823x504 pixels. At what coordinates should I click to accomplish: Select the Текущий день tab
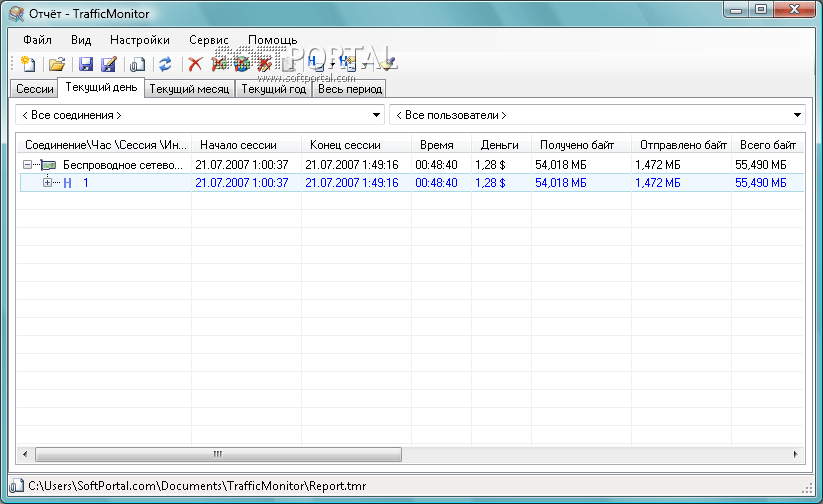101,87
